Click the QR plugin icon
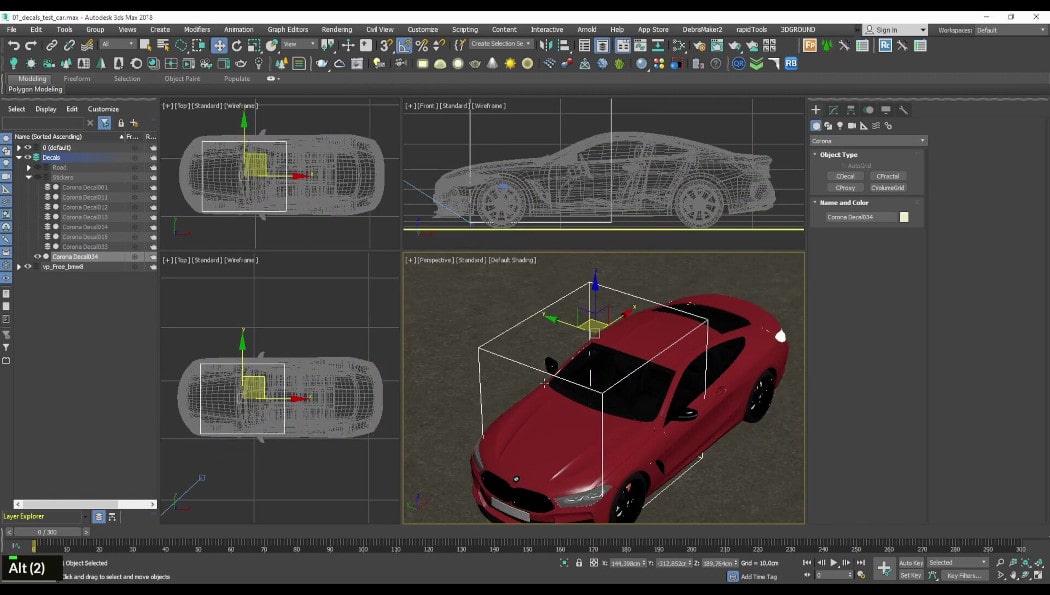The height and width of the screenshot is (595, 1050). pos(739,64)
